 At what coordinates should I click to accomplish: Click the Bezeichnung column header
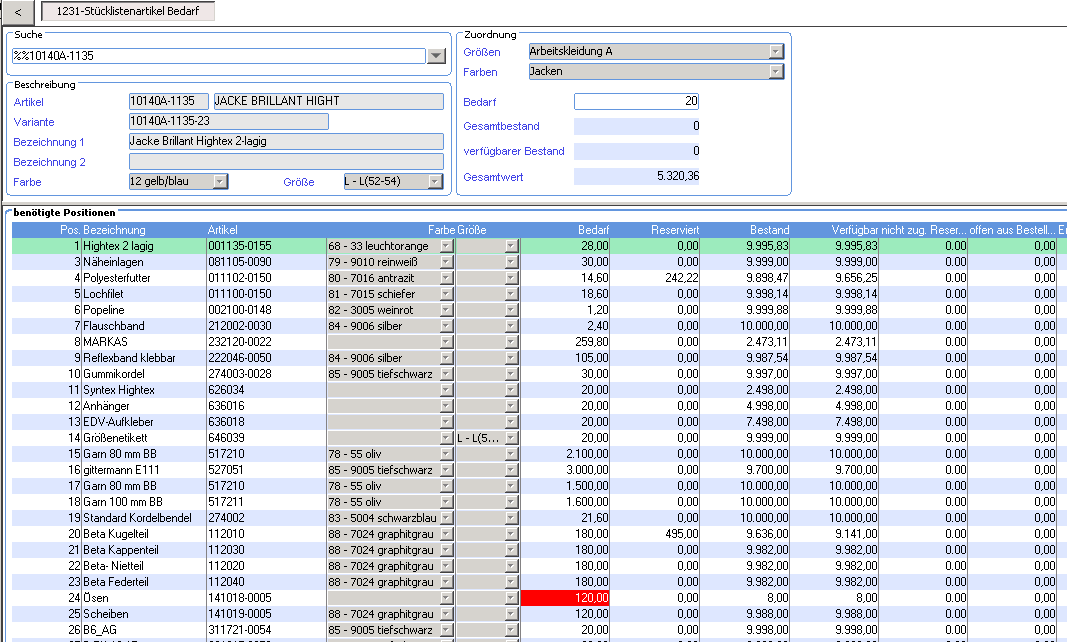(114, 230)
